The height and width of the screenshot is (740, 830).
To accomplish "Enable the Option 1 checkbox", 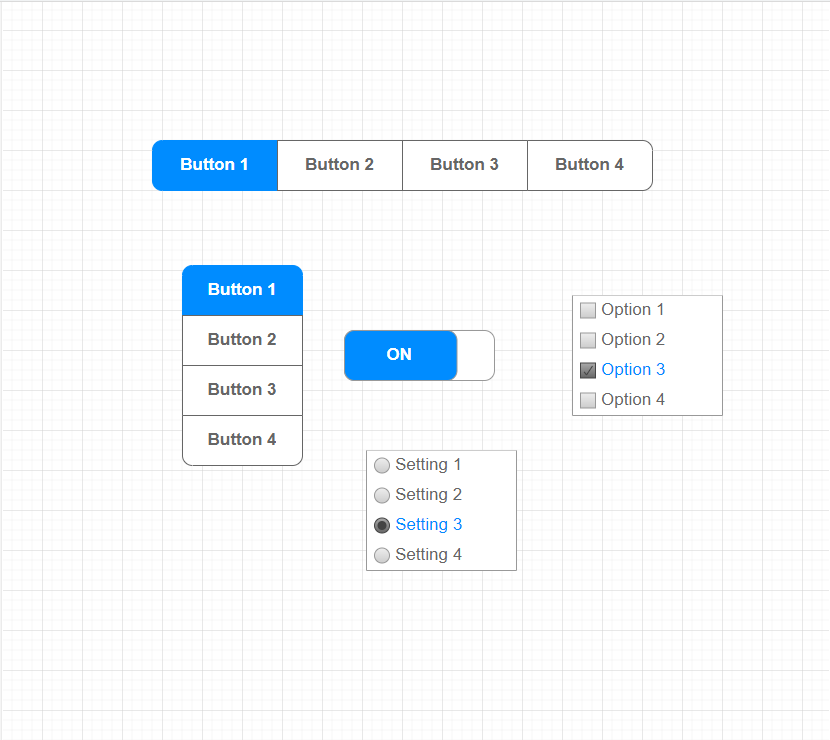I will pyautogui.click(x=588, y=310).
